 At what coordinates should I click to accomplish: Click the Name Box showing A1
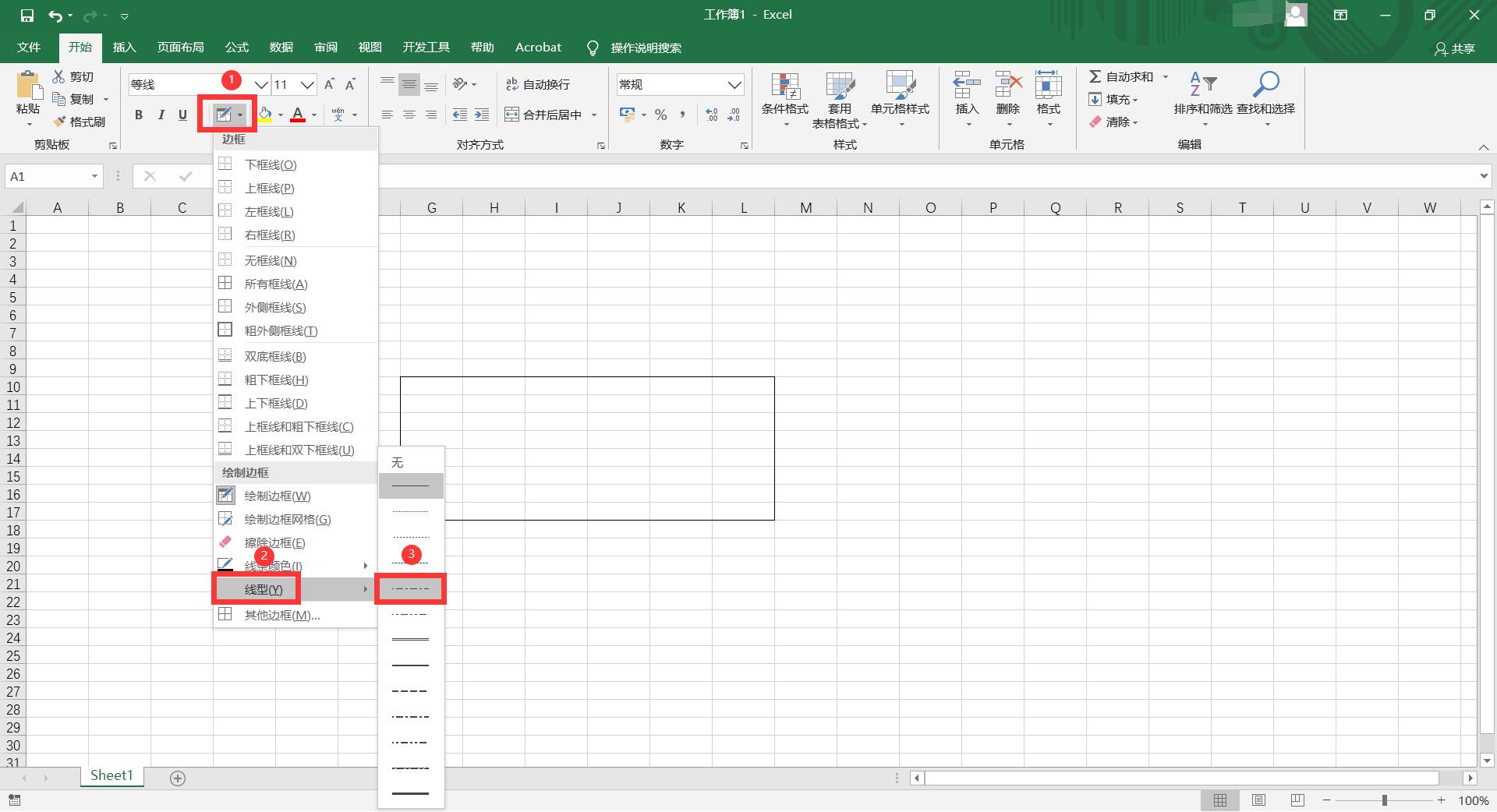coord(54,176)
